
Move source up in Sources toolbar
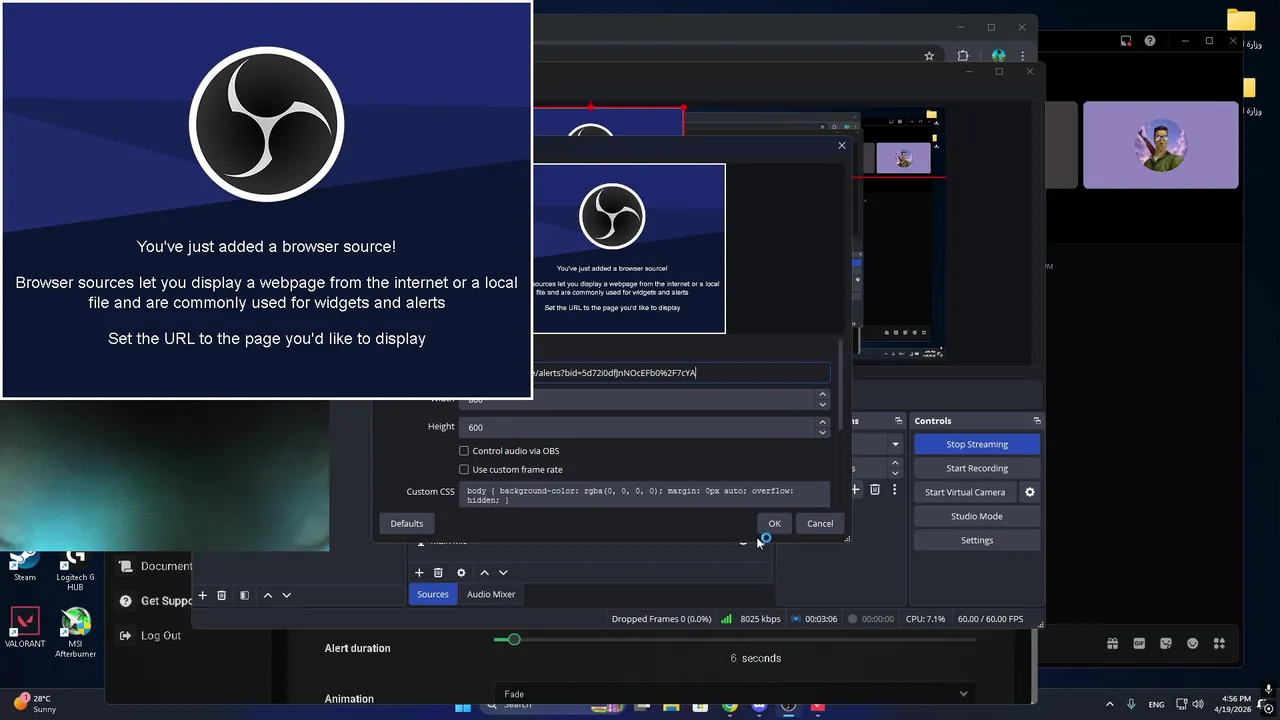click(x=484, y=573)
